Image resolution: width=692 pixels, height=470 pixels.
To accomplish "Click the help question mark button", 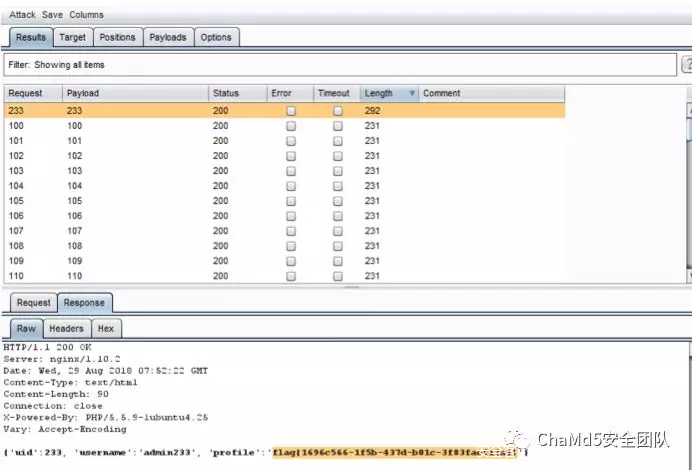I will [x=687, y=65].
